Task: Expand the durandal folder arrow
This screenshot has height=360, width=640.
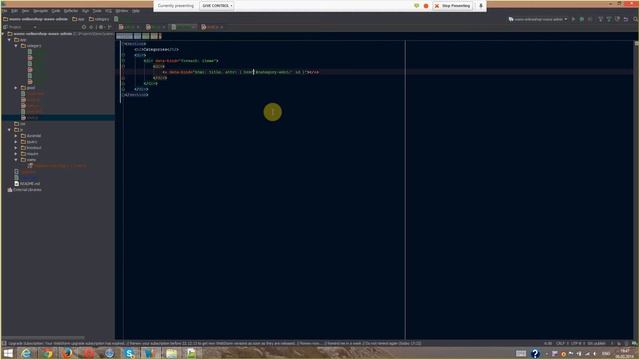Action: [16, 136]
